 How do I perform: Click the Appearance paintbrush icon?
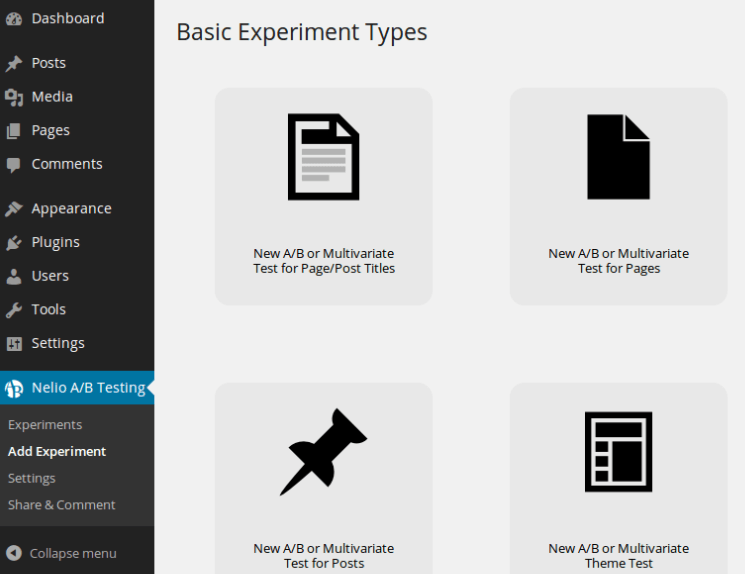pyautogui.click(x=14, y=209)
